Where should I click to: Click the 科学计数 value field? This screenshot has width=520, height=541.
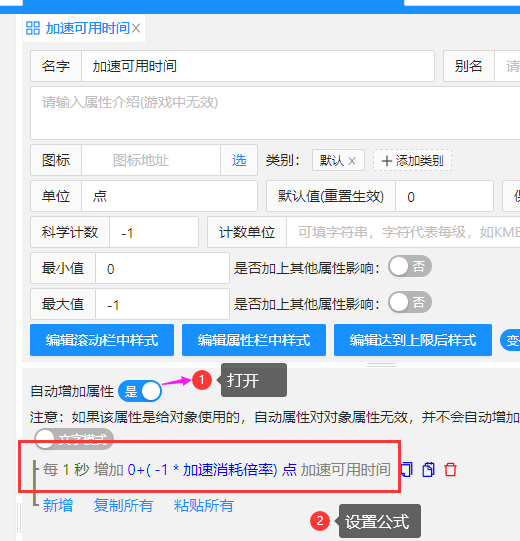[x=154, y=232]
